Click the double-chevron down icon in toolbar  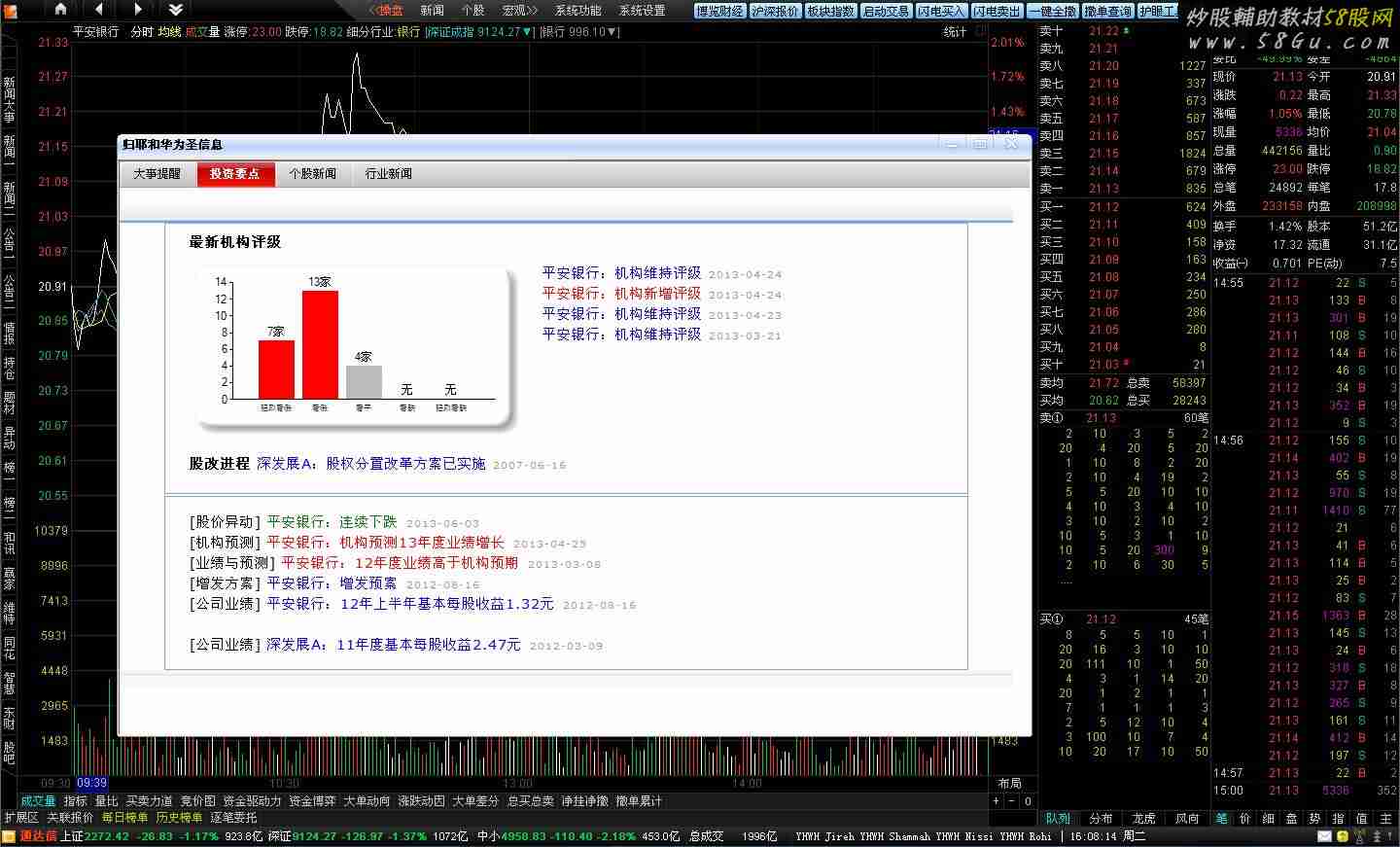(x=175, y=10)
